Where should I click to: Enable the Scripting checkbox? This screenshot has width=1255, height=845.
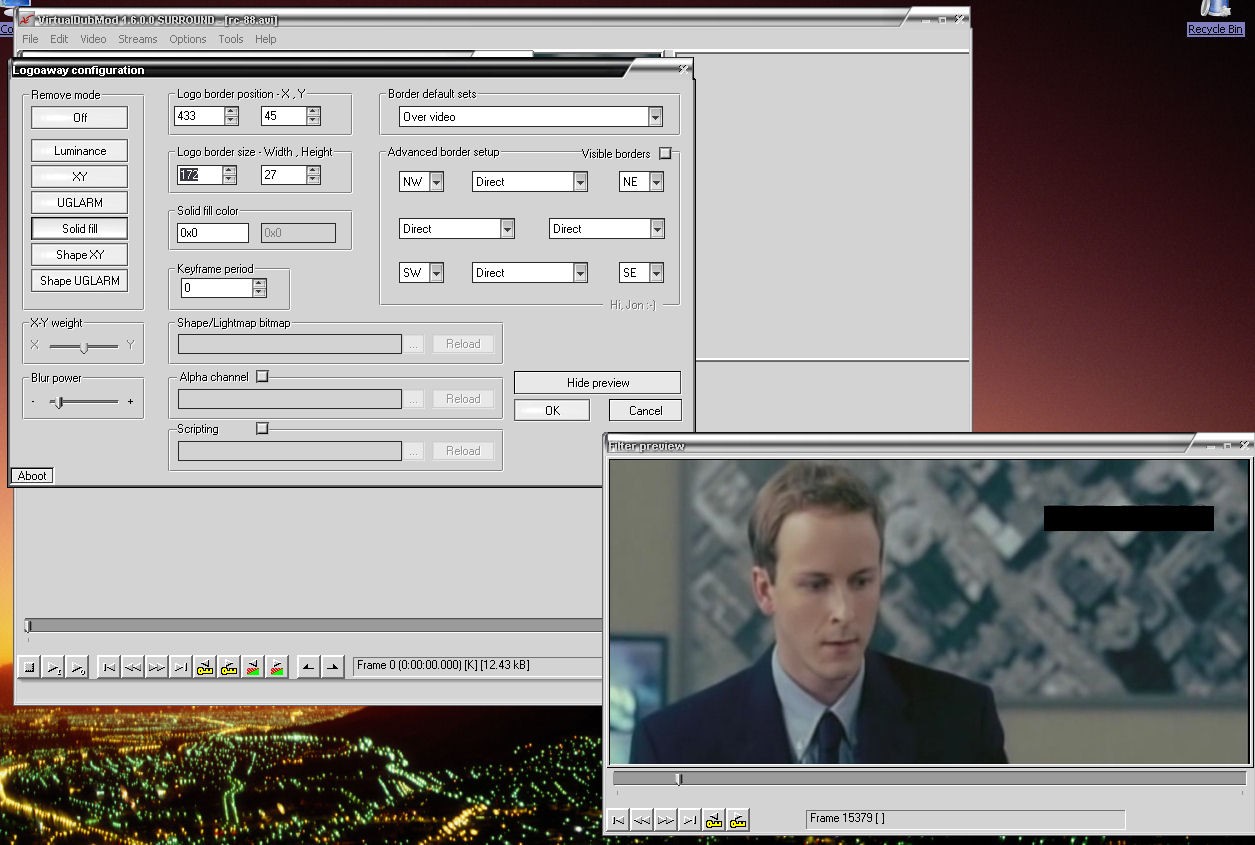click(x=262, y=428)
